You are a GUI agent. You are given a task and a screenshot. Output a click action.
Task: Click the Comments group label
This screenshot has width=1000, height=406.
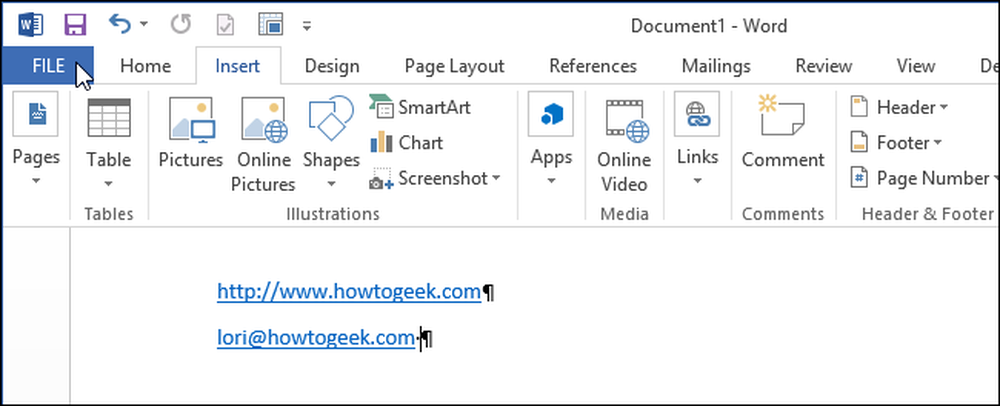point(783,214)
